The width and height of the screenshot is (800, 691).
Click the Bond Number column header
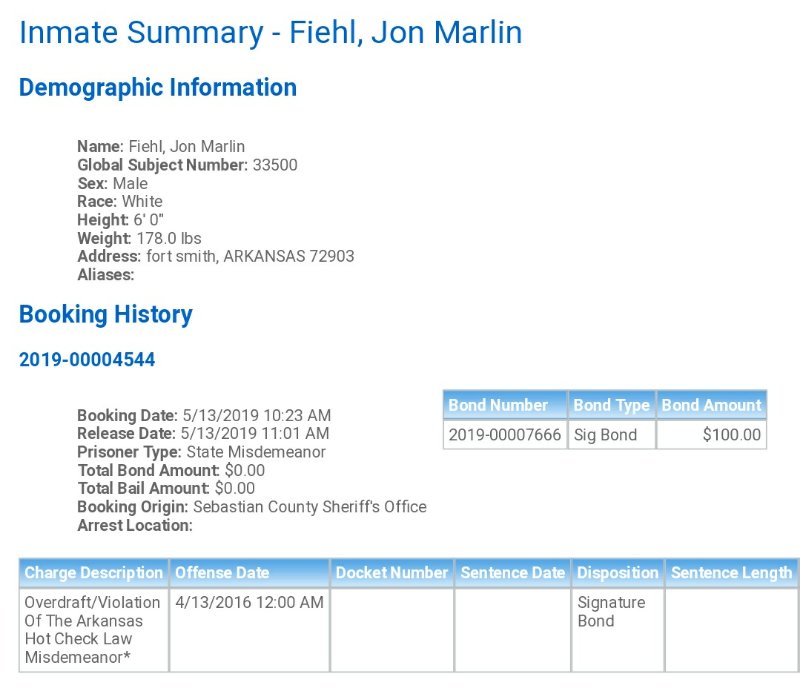click(505, 405)
